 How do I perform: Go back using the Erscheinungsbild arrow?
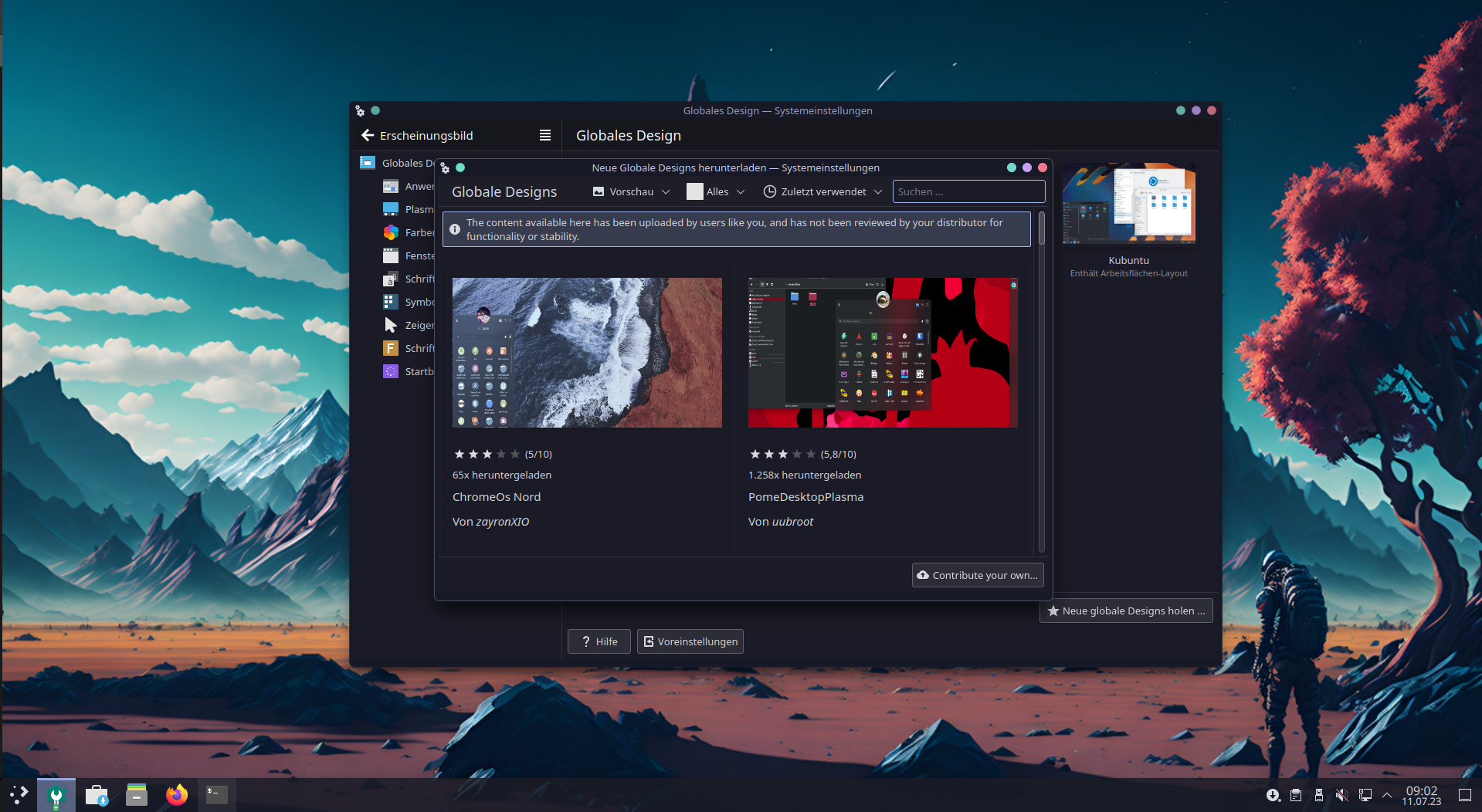(368, 135)
